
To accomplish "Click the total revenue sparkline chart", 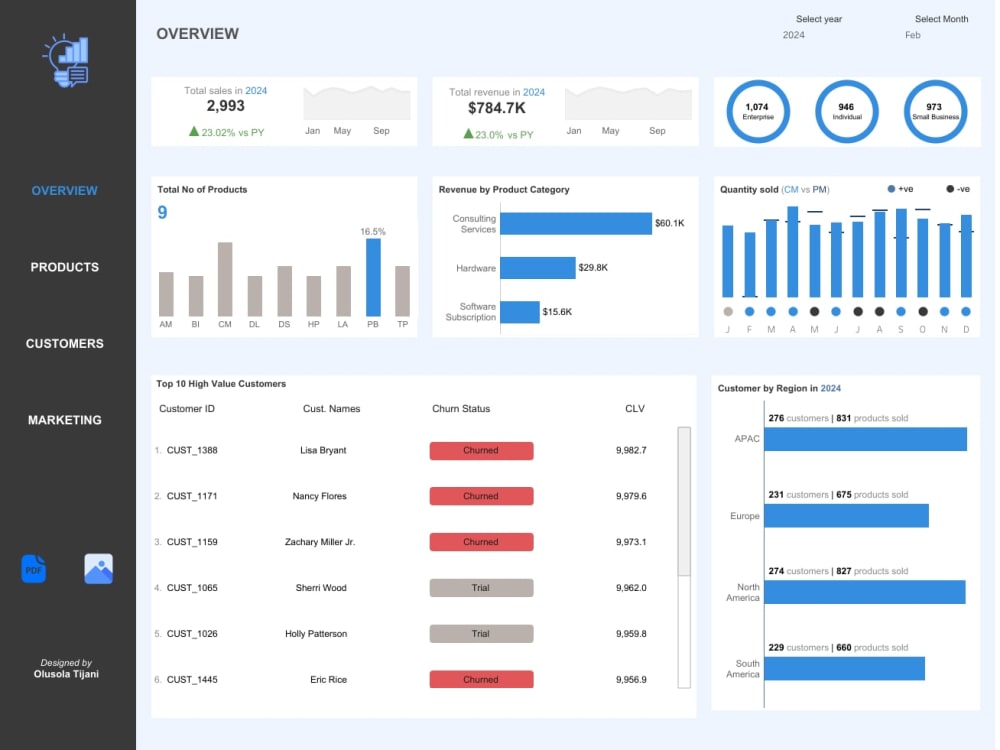I will 628,103.
